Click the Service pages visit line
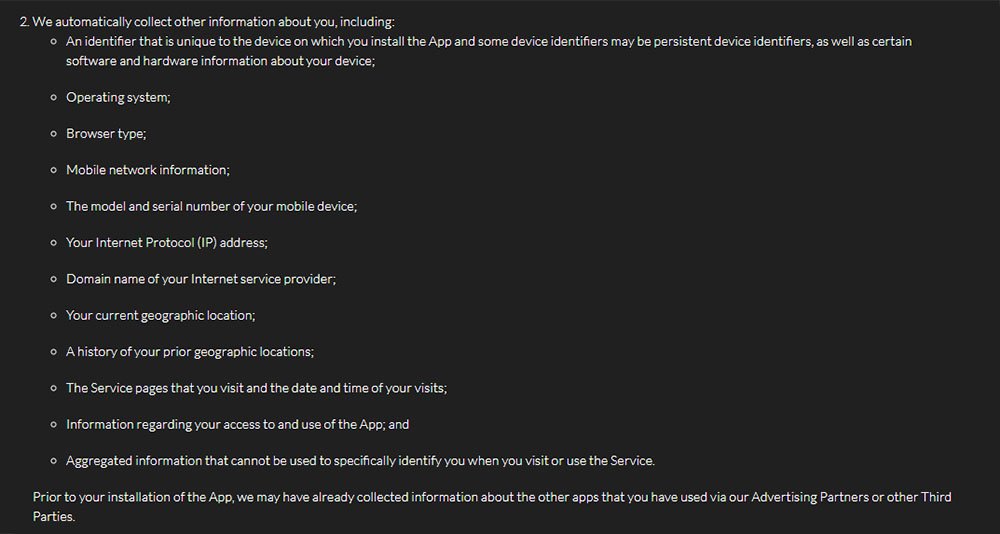The height and width of the screenshot is (534, 1000). pos(256,388)
